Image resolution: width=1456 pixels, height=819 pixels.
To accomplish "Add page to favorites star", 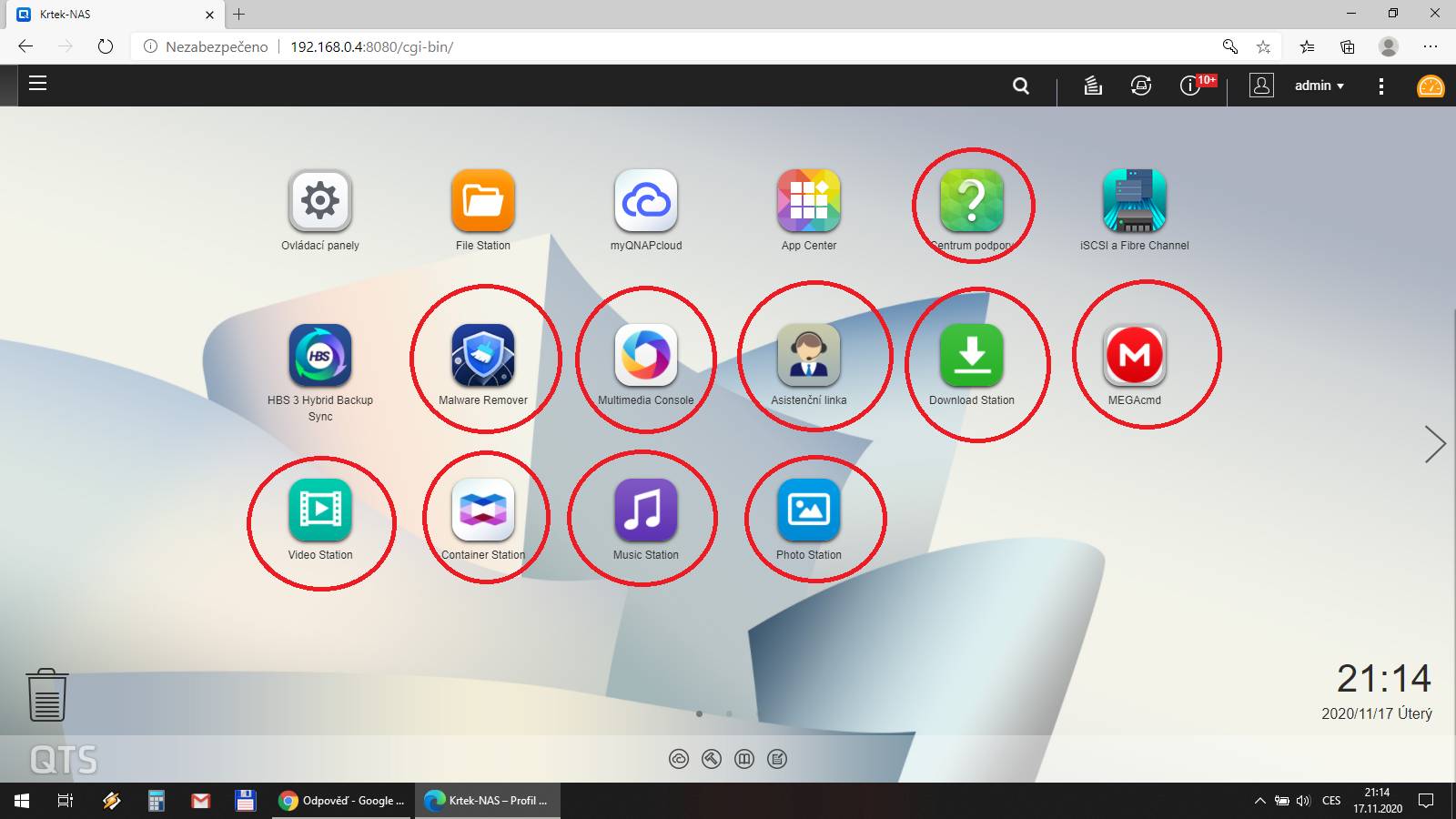I will [x=1263, y=46].
